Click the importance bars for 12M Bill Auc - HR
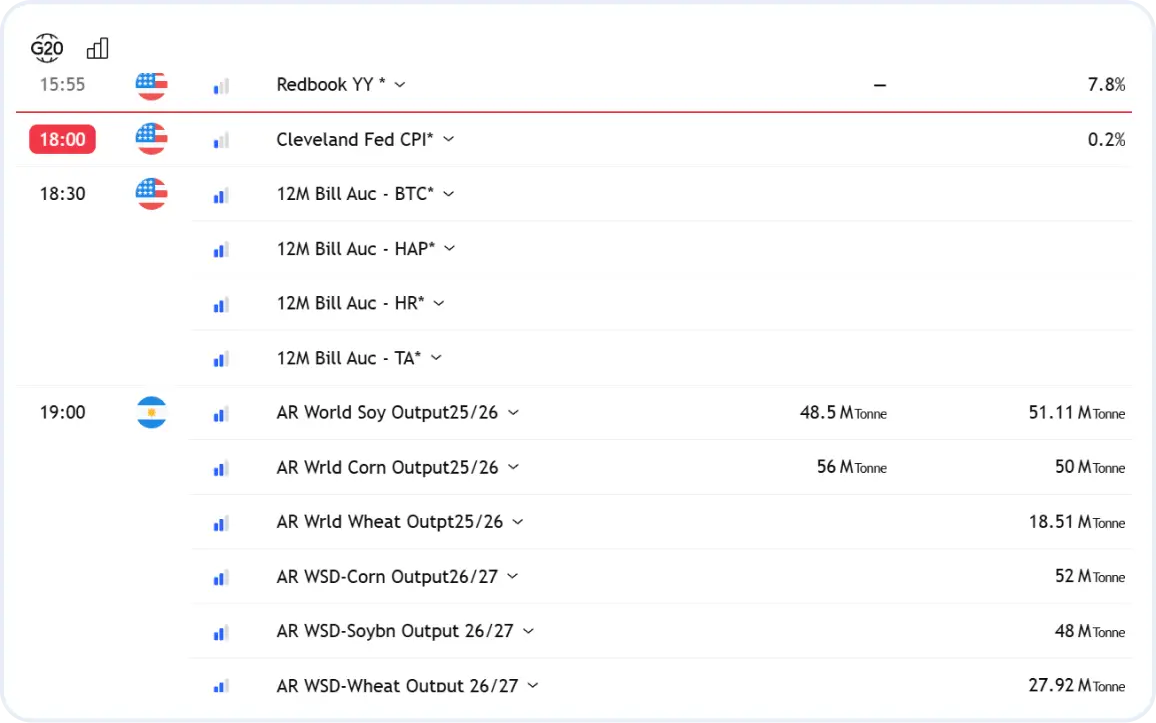The image size is (1156, 723). 221,304
